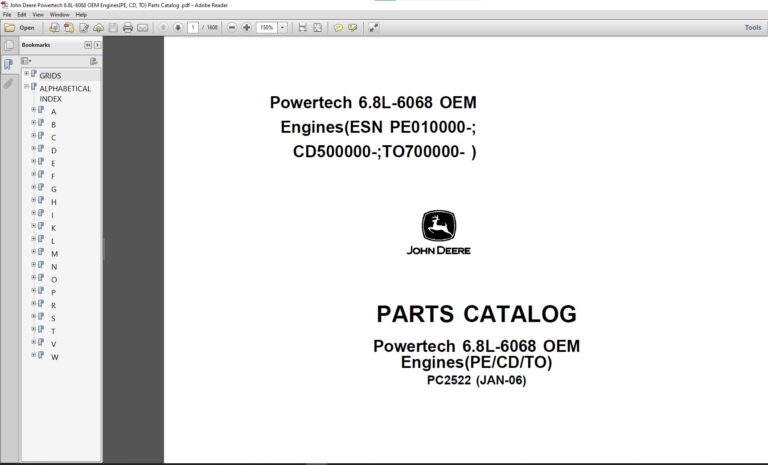Select bookmark T

click(53, 331)
